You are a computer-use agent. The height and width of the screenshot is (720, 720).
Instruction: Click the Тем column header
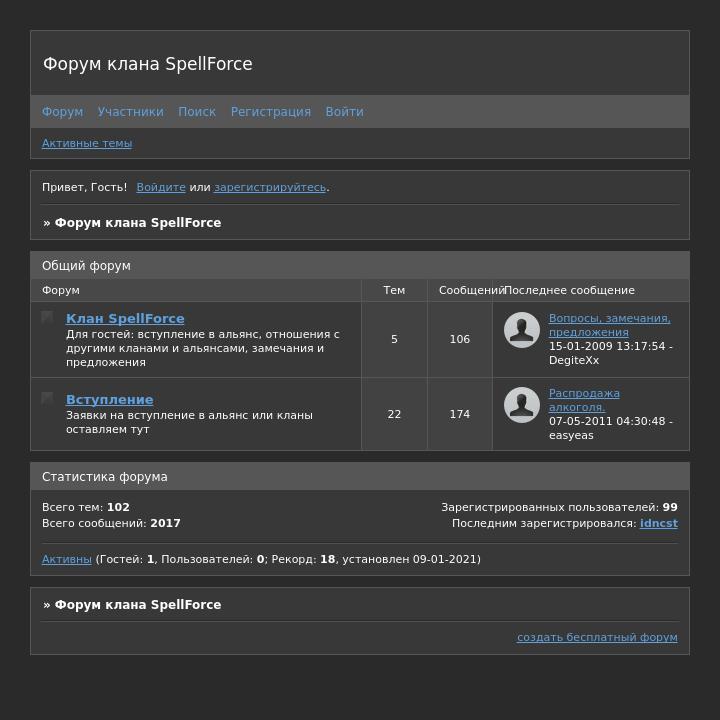[x=394, y=290]
